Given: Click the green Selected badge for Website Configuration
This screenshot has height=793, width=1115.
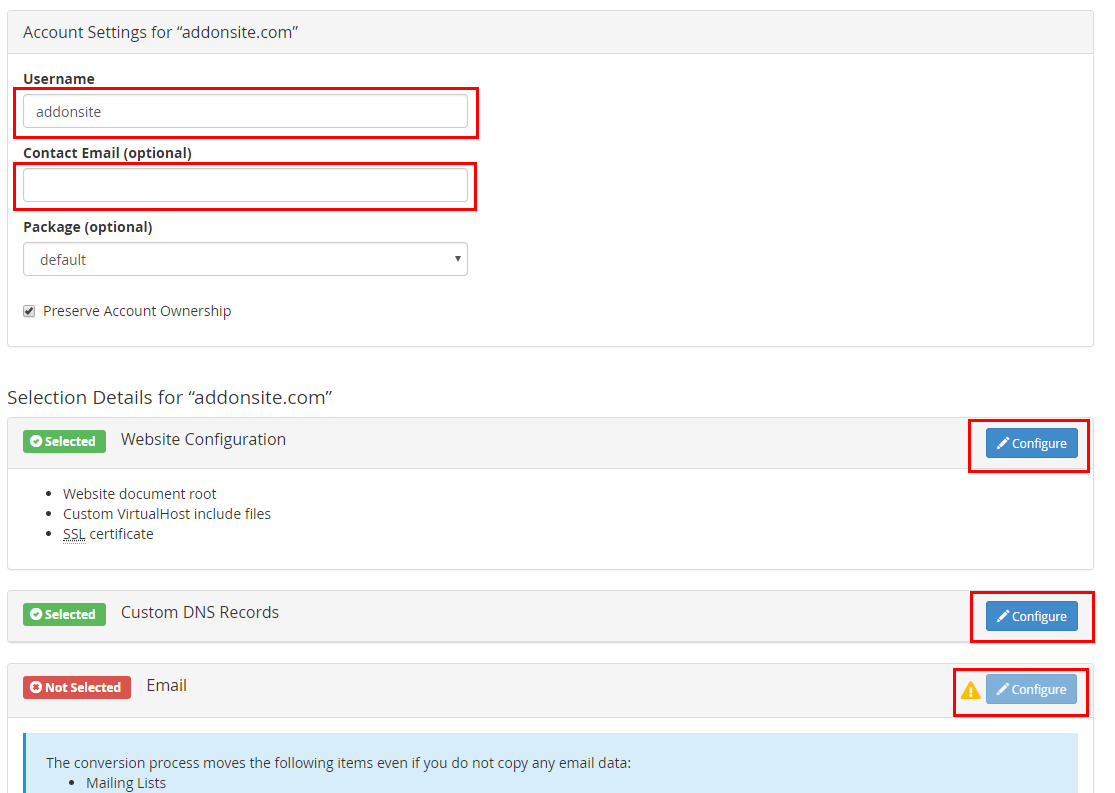Looking at the screenshot, I should [64, 441].
